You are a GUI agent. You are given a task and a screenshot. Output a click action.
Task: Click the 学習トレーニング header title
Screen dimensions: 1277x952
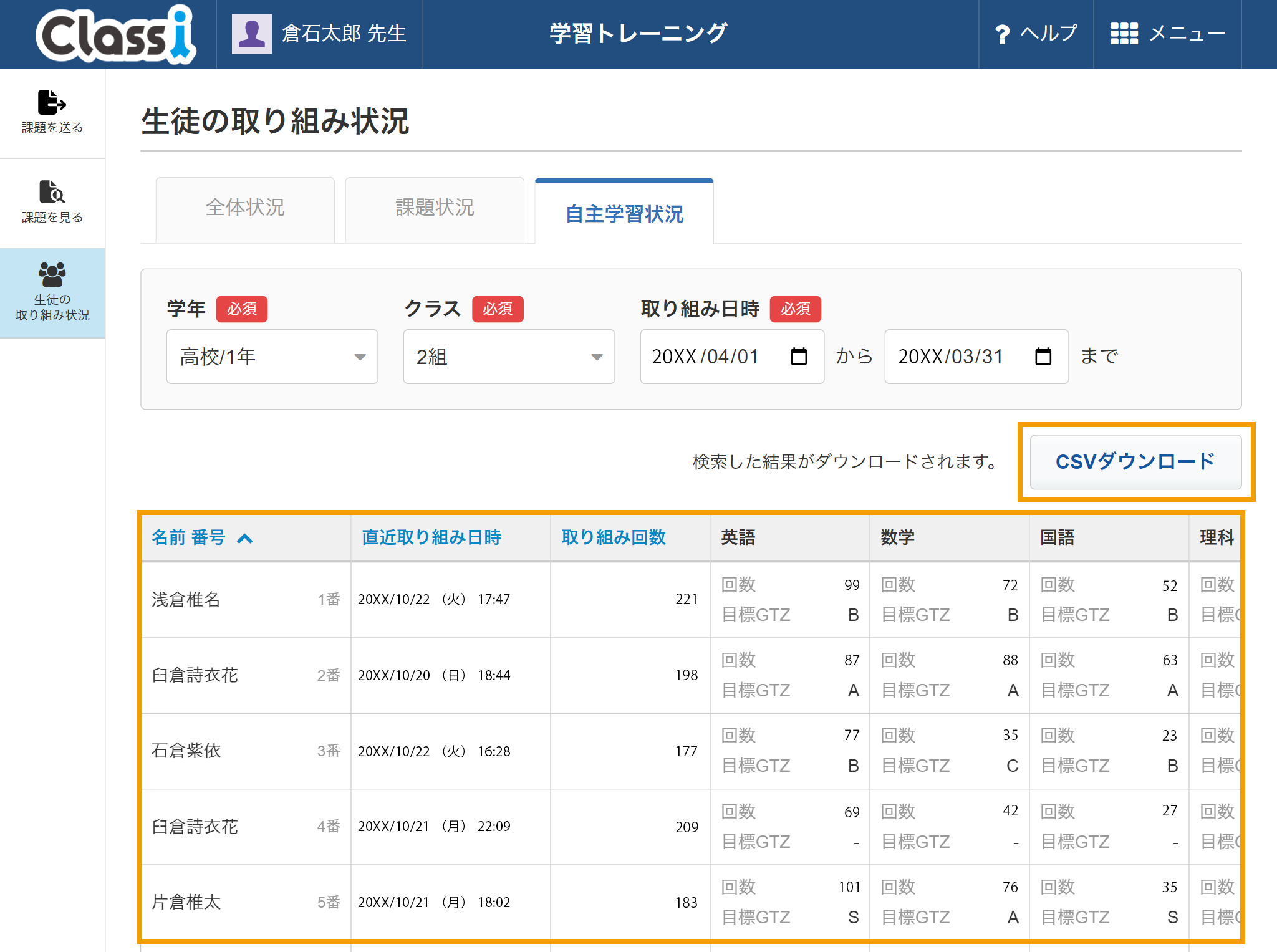[638, 34]
